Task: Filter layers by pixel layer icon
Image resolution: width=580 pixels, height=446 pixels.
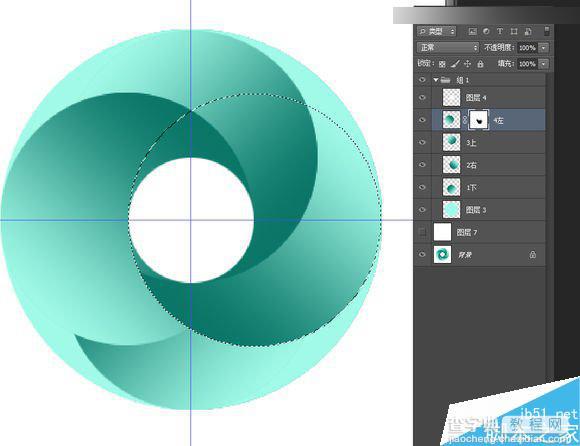Action: [x=472, y=32]
